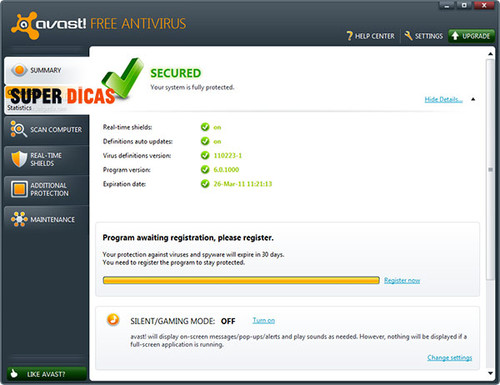This screenshot has width=500, height=385.
Task: Open the Real-Time Shields section
Action: pyautogui.click(x=47, y=159)
